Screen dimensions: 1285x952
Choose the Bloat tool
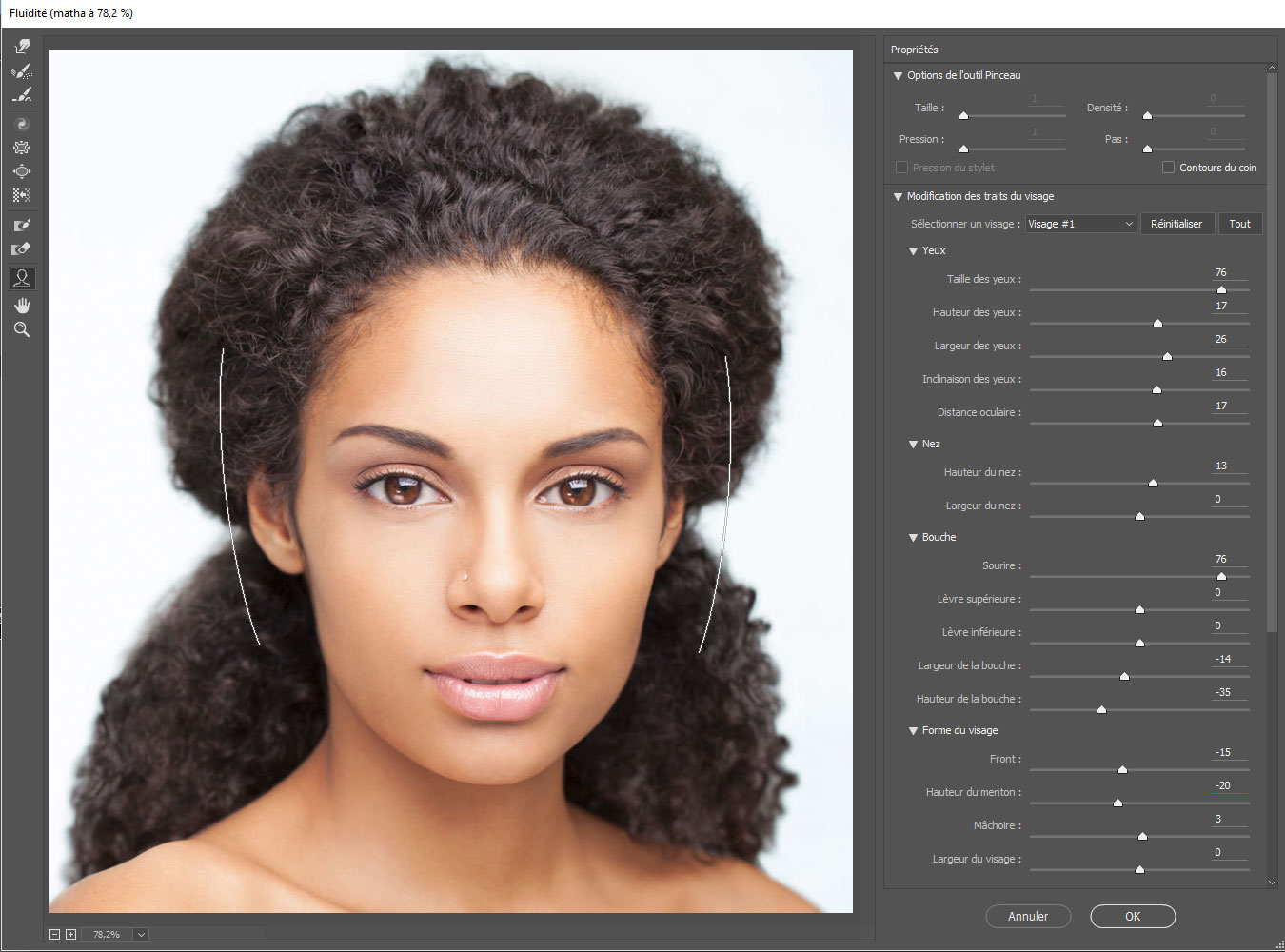(x=21, y=171)
